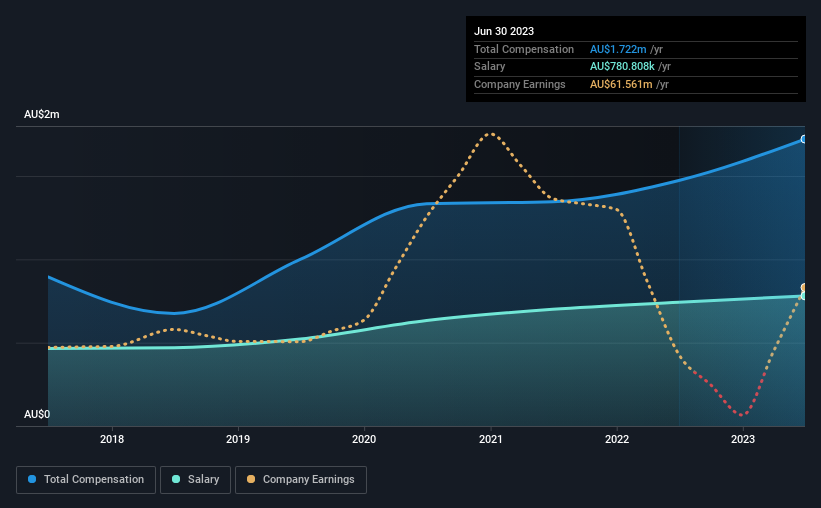Click the tooltip's Salary row label

coord(490,67)
